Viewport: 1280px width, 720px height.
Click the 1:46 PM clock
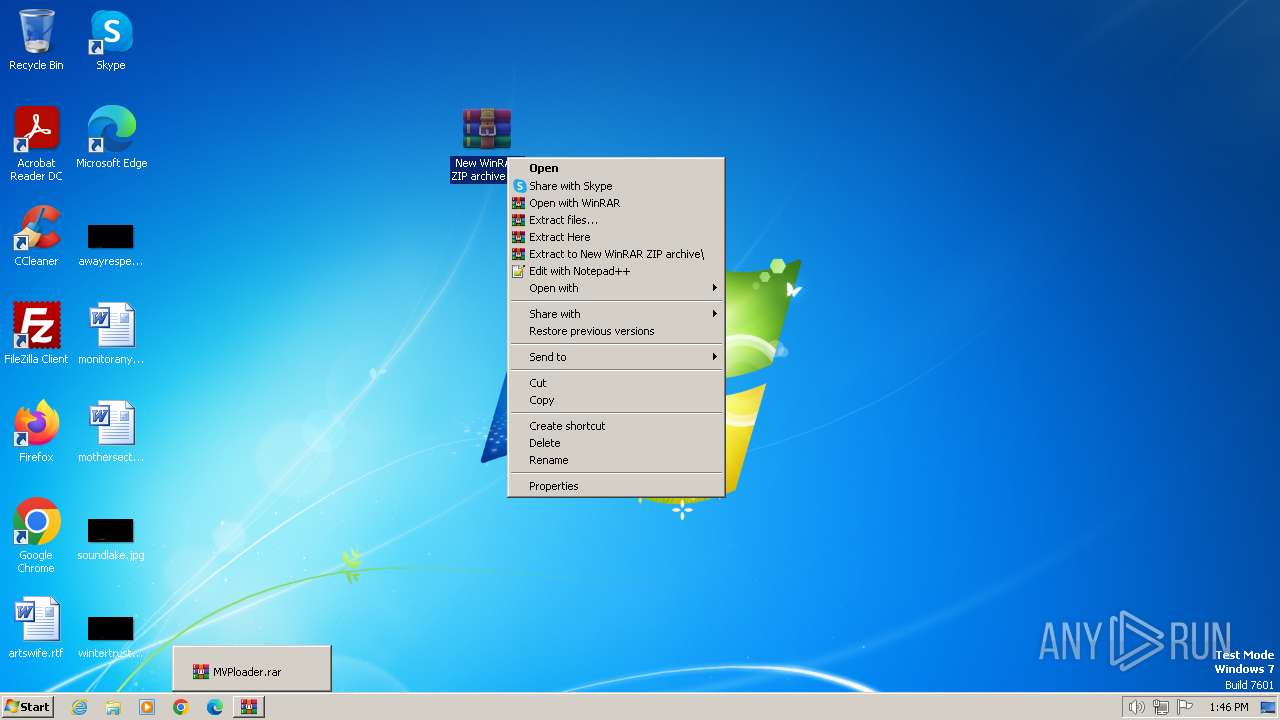point(1228,707)
